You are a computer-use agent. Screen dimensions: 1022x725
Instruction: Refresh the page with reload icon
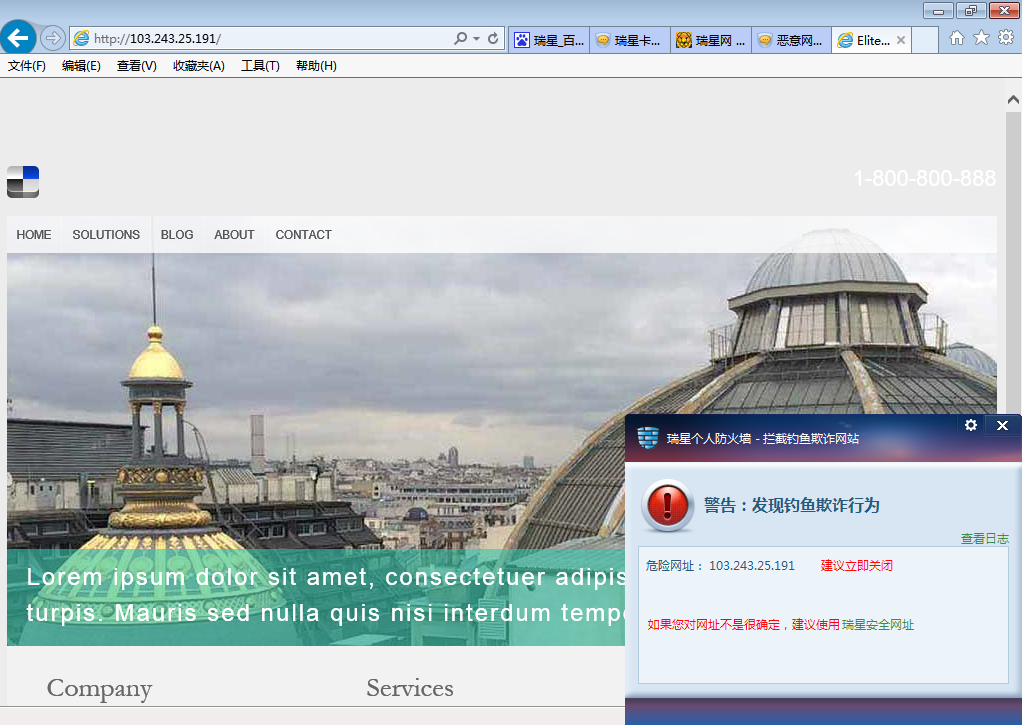click(x=493, y=38)
